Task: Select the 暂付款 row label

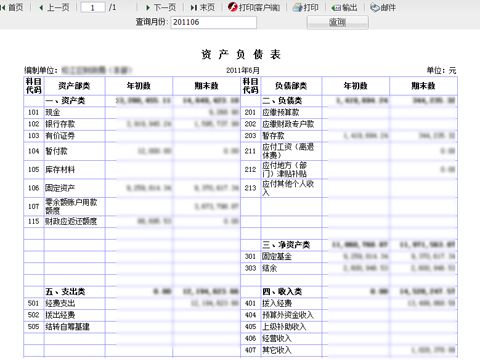Action: click(56, 151)
